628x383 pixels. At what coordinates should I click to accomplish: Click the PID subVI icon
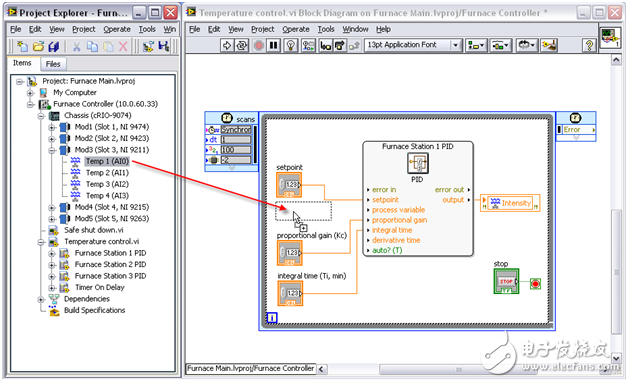tap(418, 164)
